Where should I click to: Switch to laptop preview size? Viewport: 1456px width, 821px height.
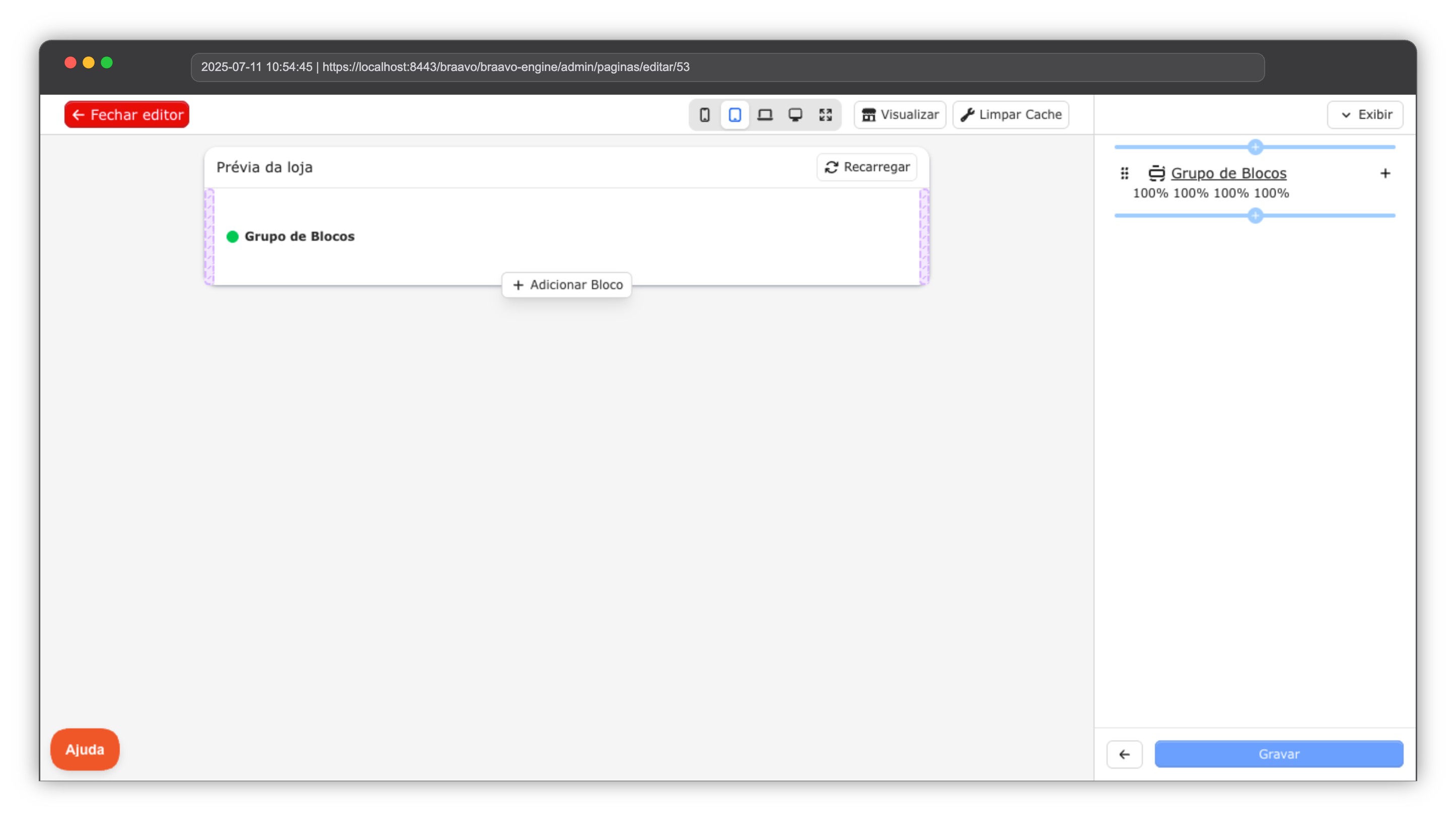pyautogui.click(x=765, y=115)
